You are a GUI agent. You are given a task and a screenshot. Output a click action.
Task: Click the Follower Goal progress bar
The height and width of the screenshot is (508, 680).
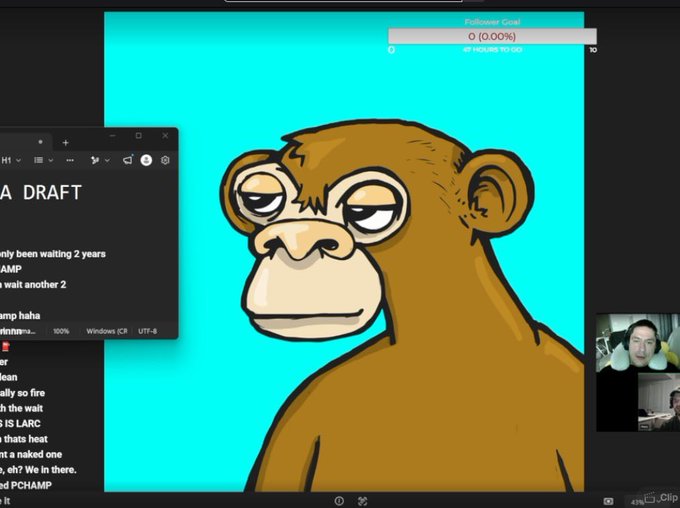(492, 36)
